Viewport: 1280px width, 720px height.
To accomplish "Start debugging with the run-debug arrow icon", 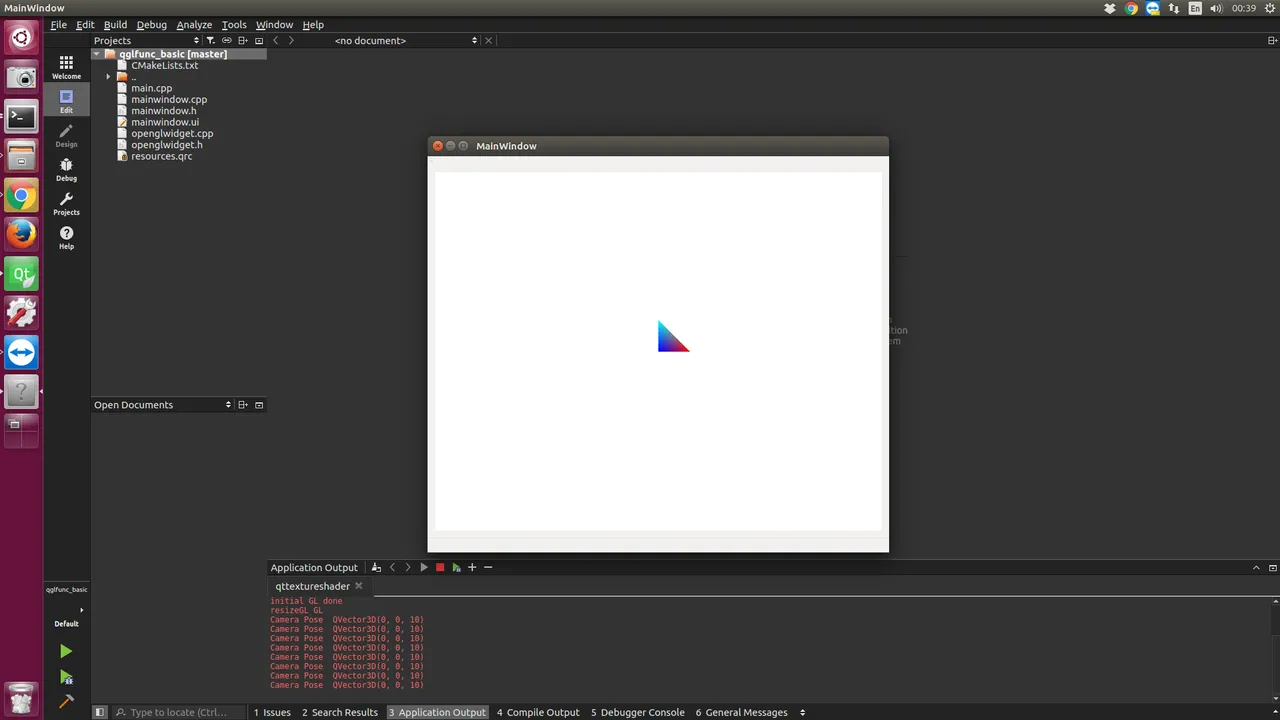I will point(66,677).
